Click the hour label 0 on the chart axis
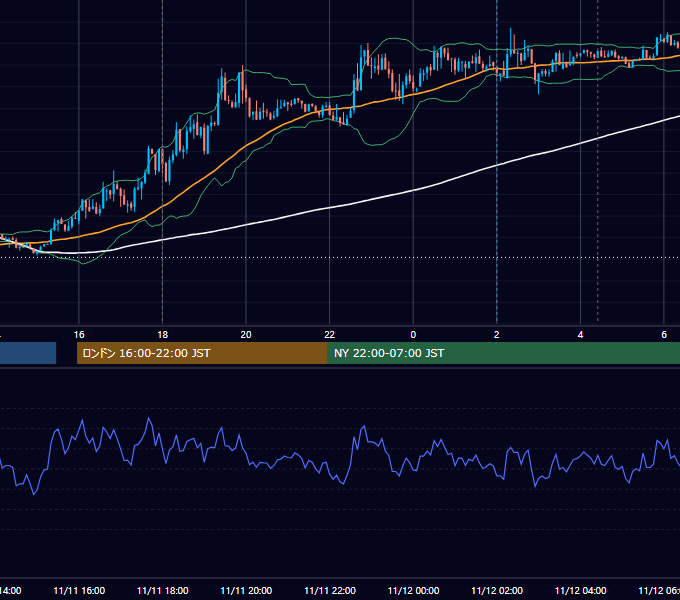The width and height of the screenshot is (680, 600). pyautogui.click(x=413, y=334)
